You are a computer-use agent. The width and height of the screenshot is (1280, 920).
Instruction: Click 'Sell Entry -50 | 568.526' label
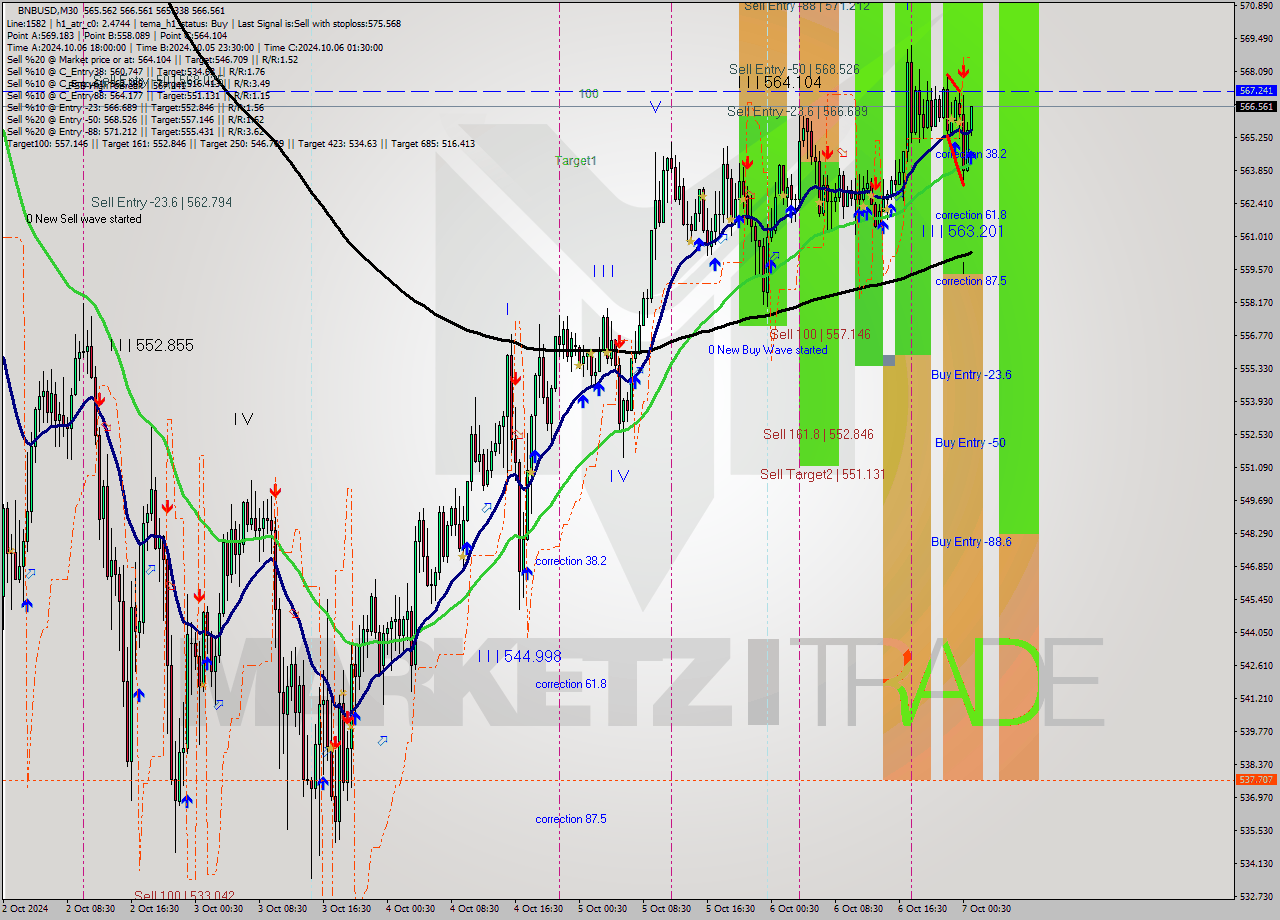click(794, 69)
